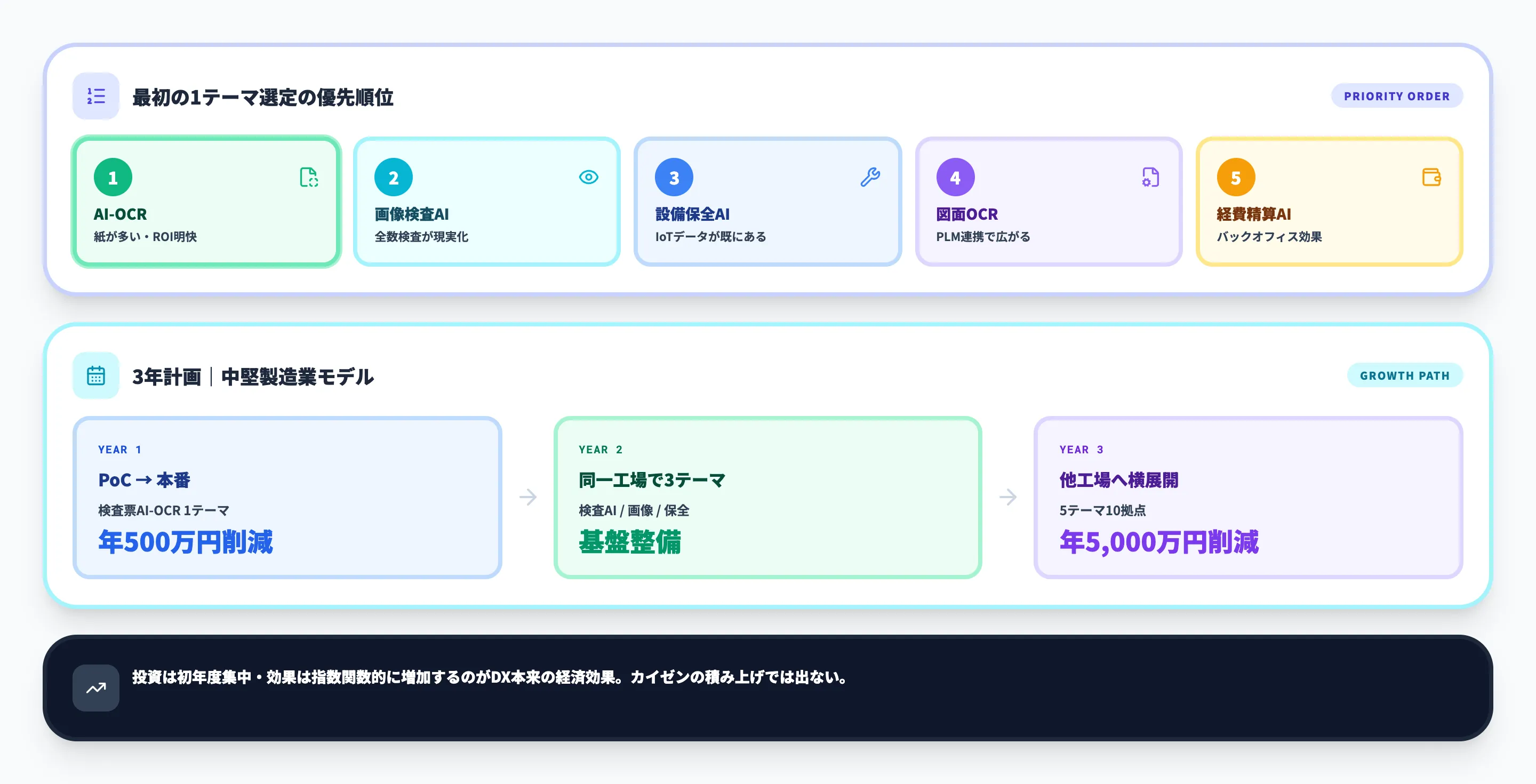Click the wallet icon on the 経費精算AI card
Screen dimensions: 1536x784
pyautogui.click(x=1431, y=177)
